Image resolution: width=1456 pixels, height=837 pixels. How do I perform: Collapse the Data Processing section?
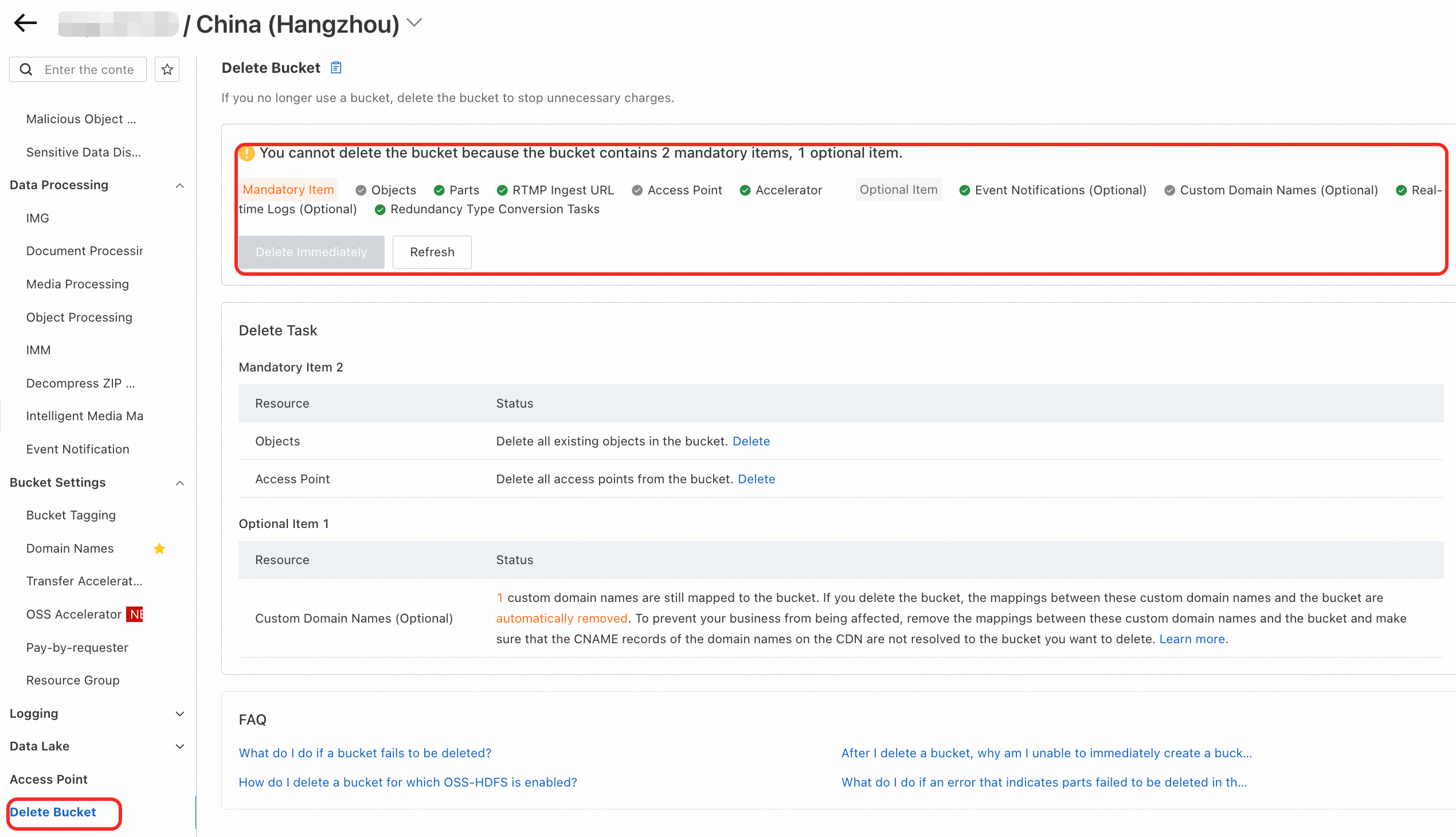[180, 185]
